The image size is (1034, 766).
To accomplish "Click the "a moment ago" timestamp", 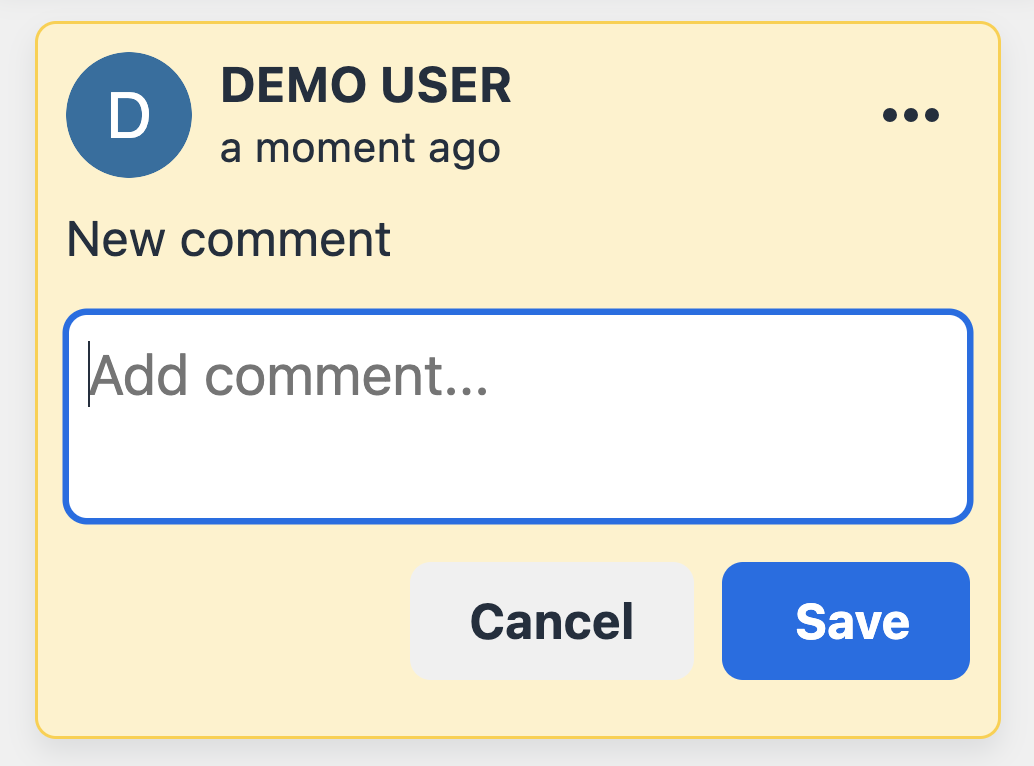I will [x=360, y=148].
